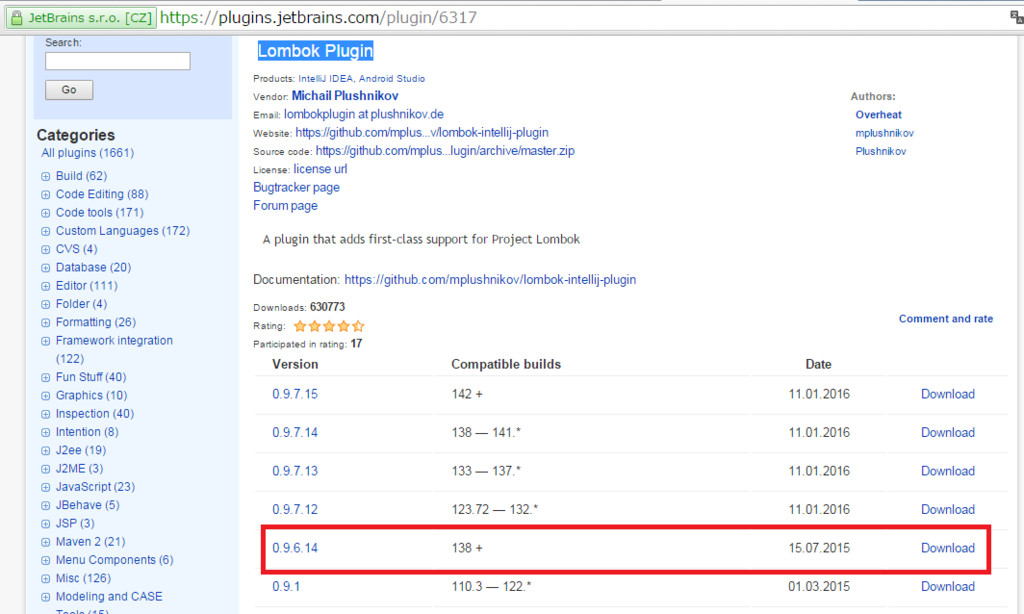Click the browser address bar URL
This screenshot has width=1024, height=614.
pyautogui.click(x=319, y=18)
